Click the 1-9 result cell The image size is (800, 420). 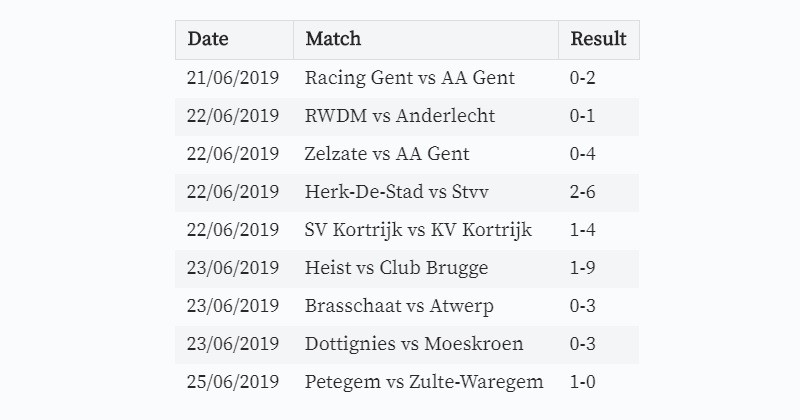pyautogui.click(x=598, y=268)
